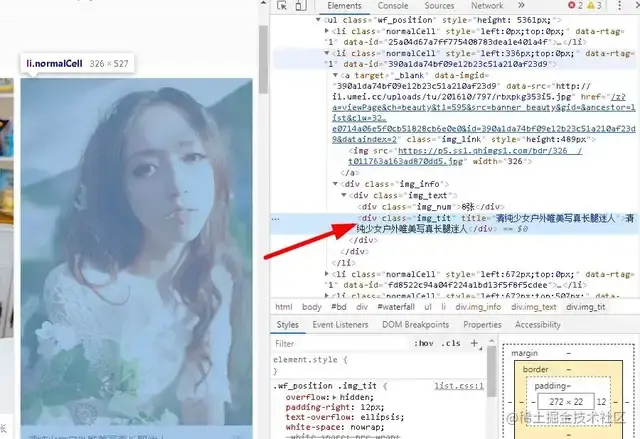Screen dimensions: 640x439
Task: Collapse the div img_info node
Action: point(335,184)
